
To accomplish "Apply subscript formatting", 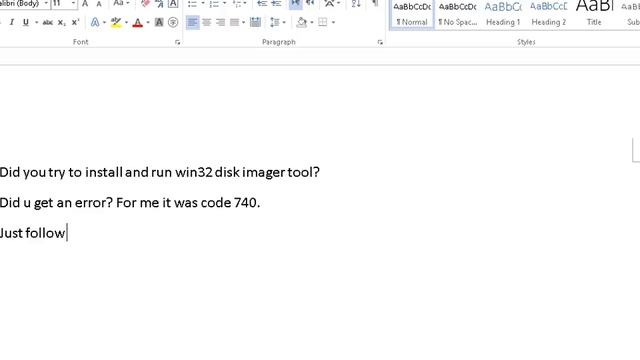I will (x=62, y=22).
